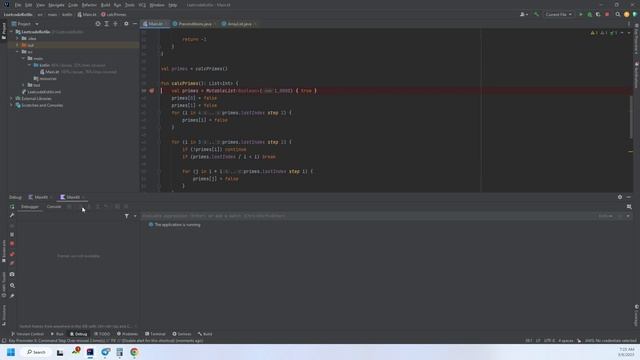Open the user account dropdown in toolbar
The image size is (640, 360).
(524, 14)
